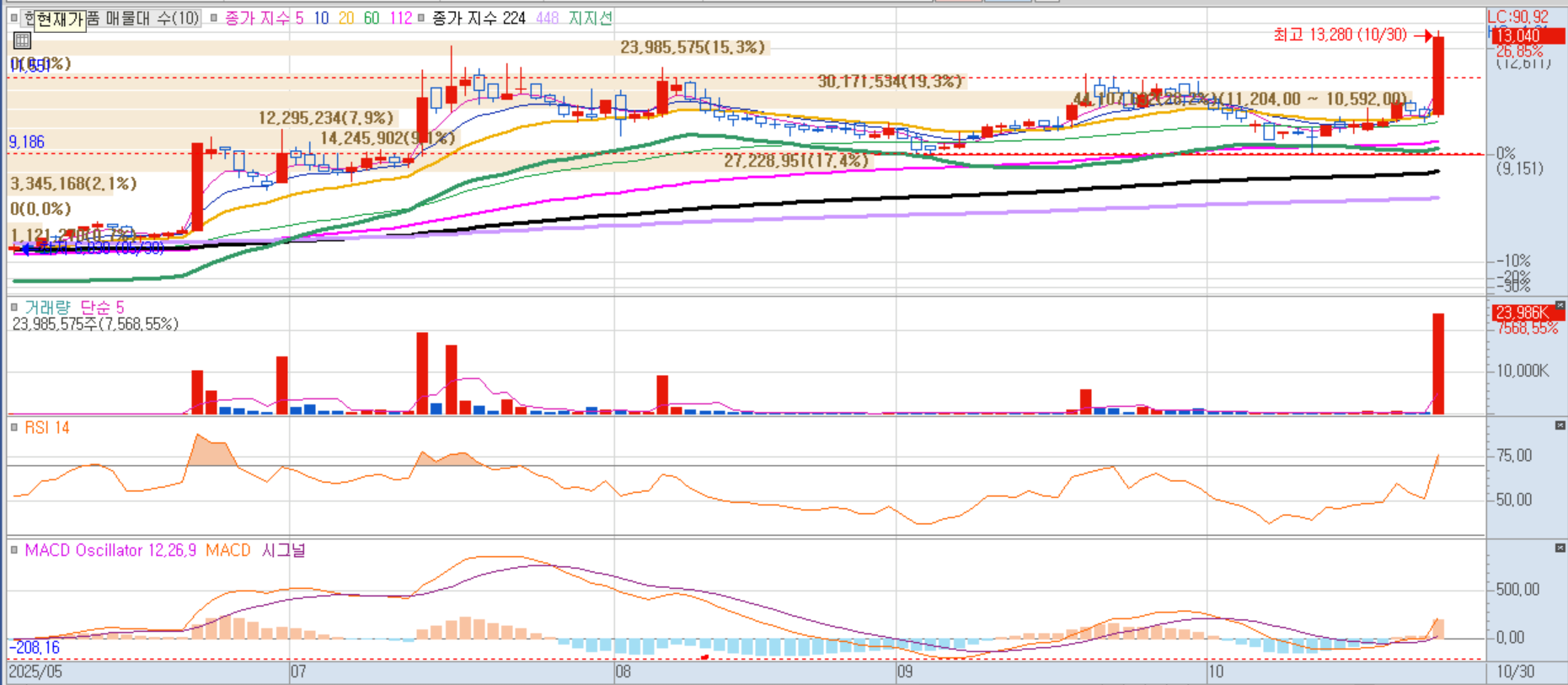Image resolution: width=1568 pixels, height=685 pixels.
Task: Open the grid table icon below the legend
Action: tap(22, 40)
